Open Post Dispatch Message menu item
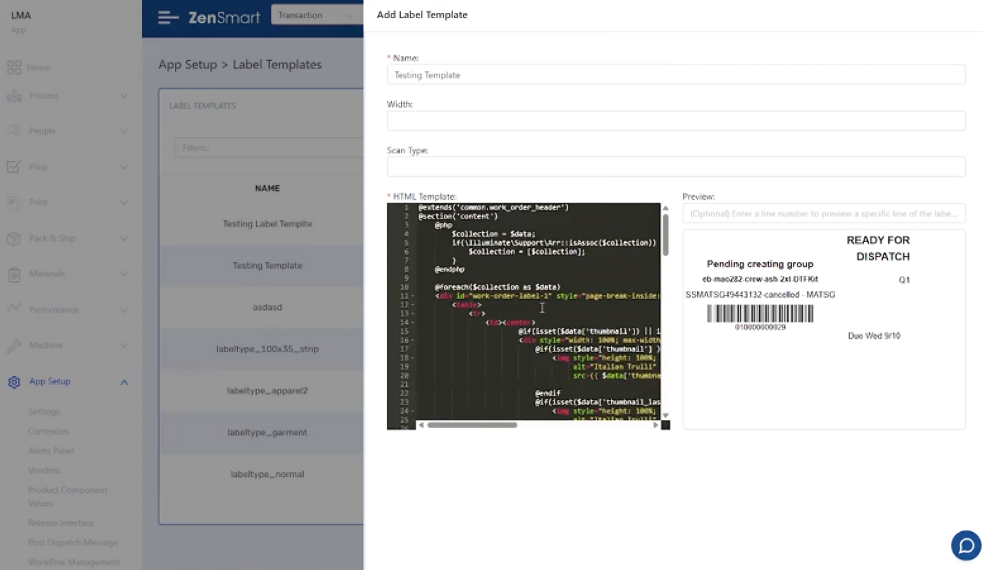 (73, 542)
